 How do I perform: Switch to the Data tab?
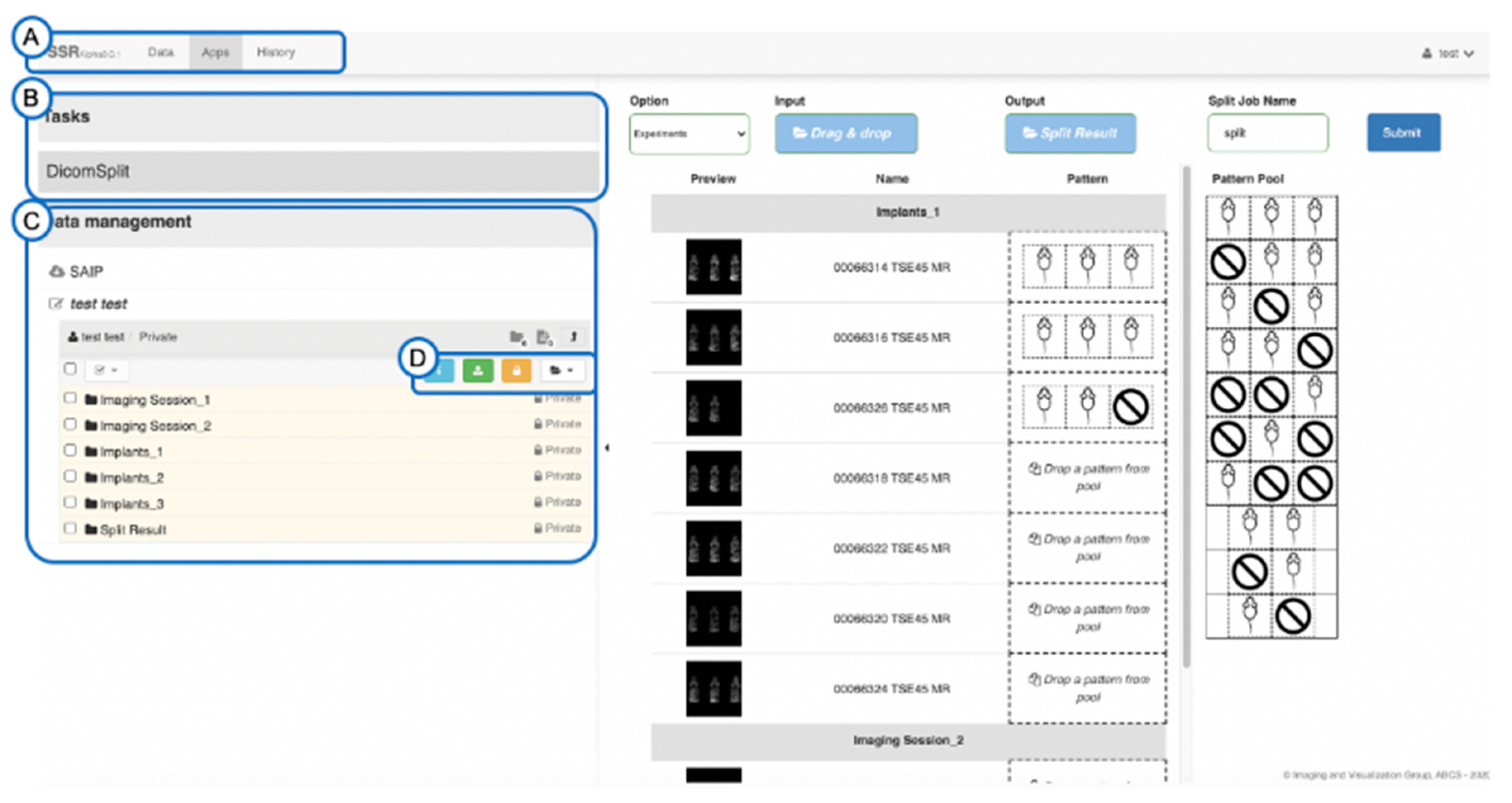pos(160,52)
